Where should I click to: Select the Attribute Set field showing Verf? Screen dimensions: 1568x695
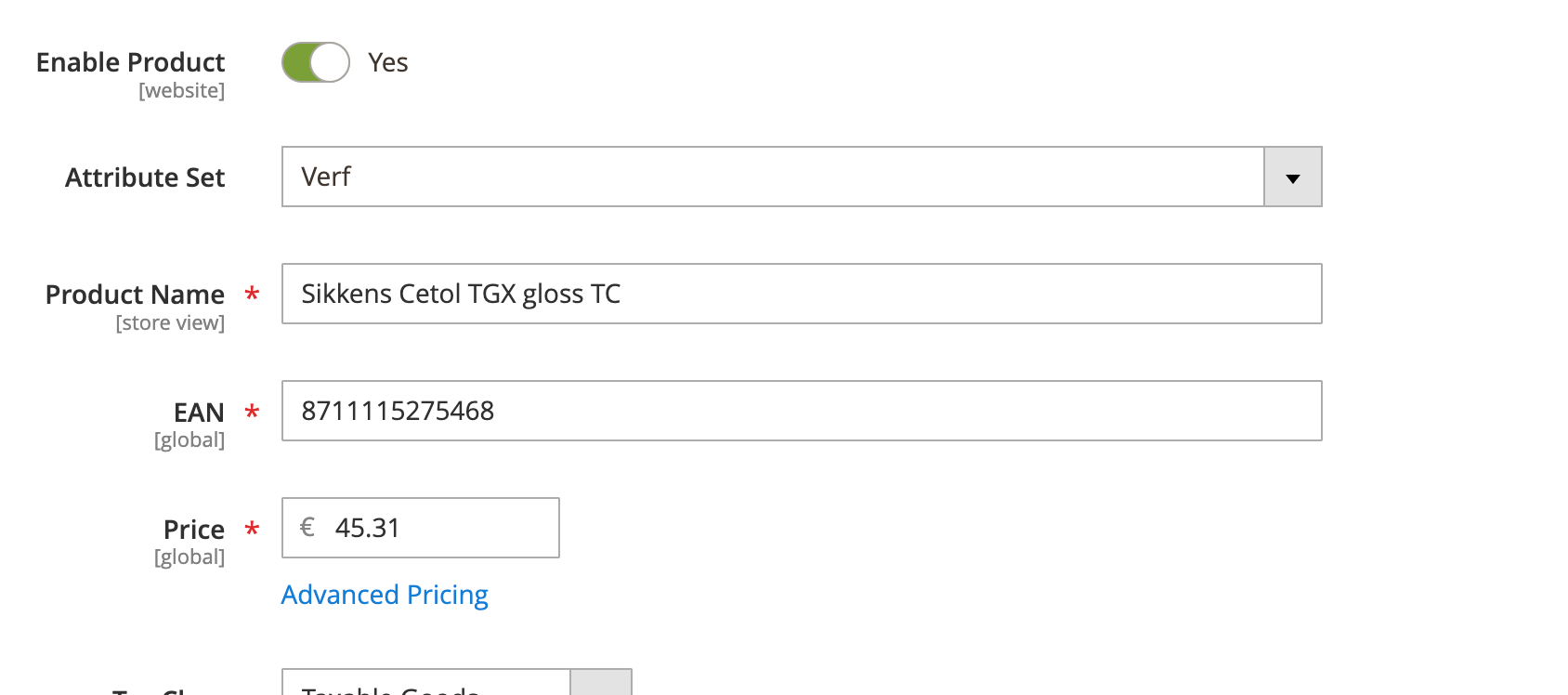pyautogui.click(x=743, y=177)
